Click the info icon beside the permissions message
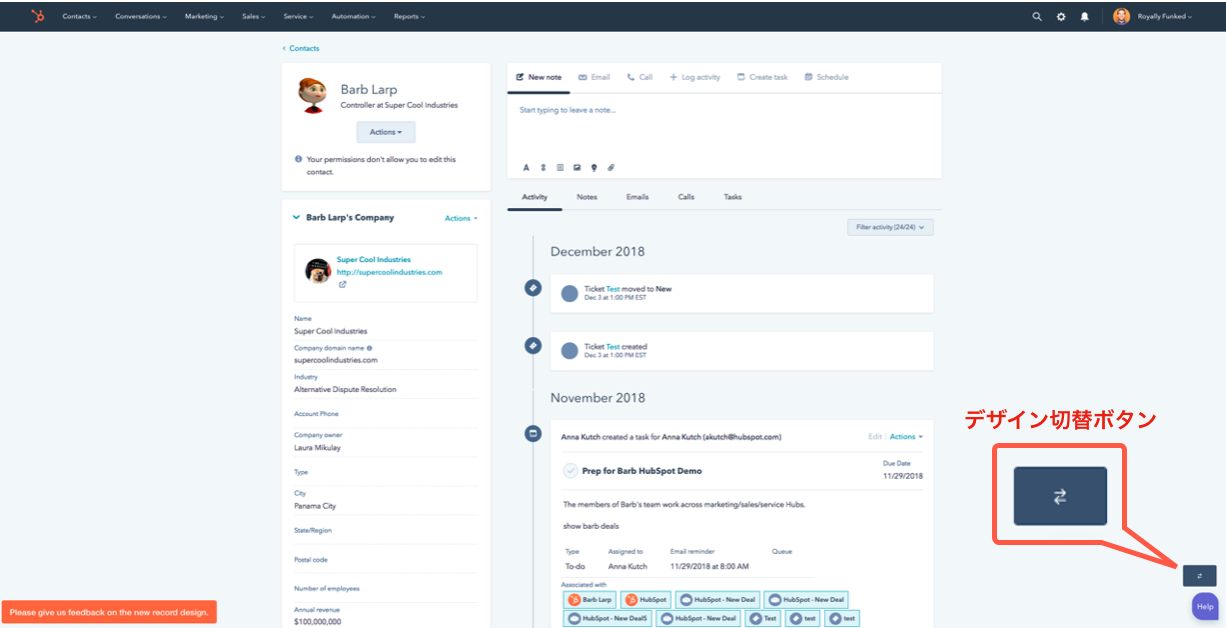Image resolution: width=1226 pixels, height=628 pixels. [298, 159]
